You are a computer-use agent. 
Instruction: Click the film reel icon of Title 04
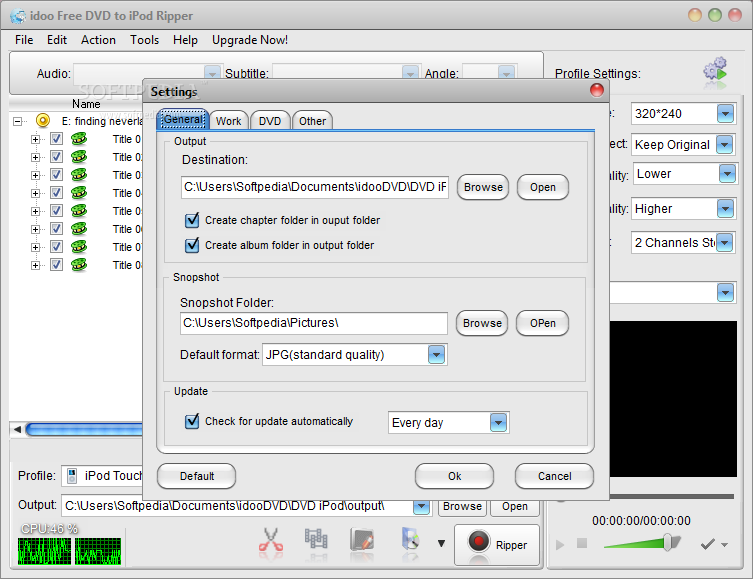pyautogui.click(x=79, y=193)
